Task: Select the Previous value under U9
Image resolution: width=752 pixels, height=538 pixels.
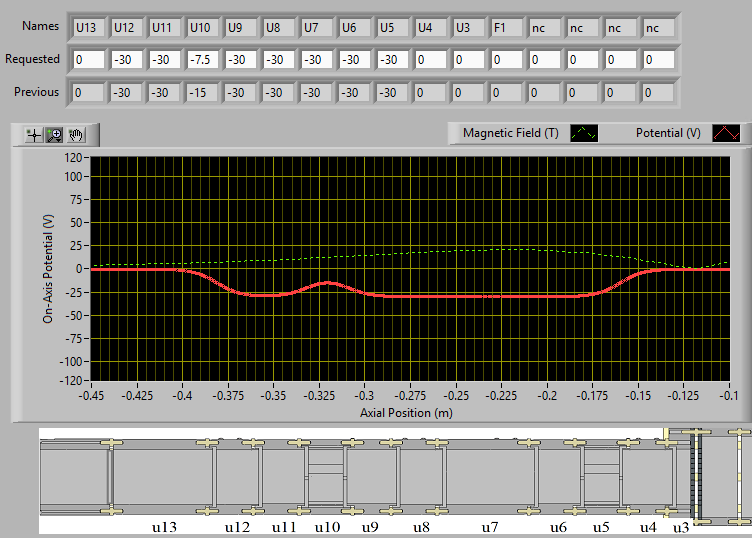Action: (240, 93)
